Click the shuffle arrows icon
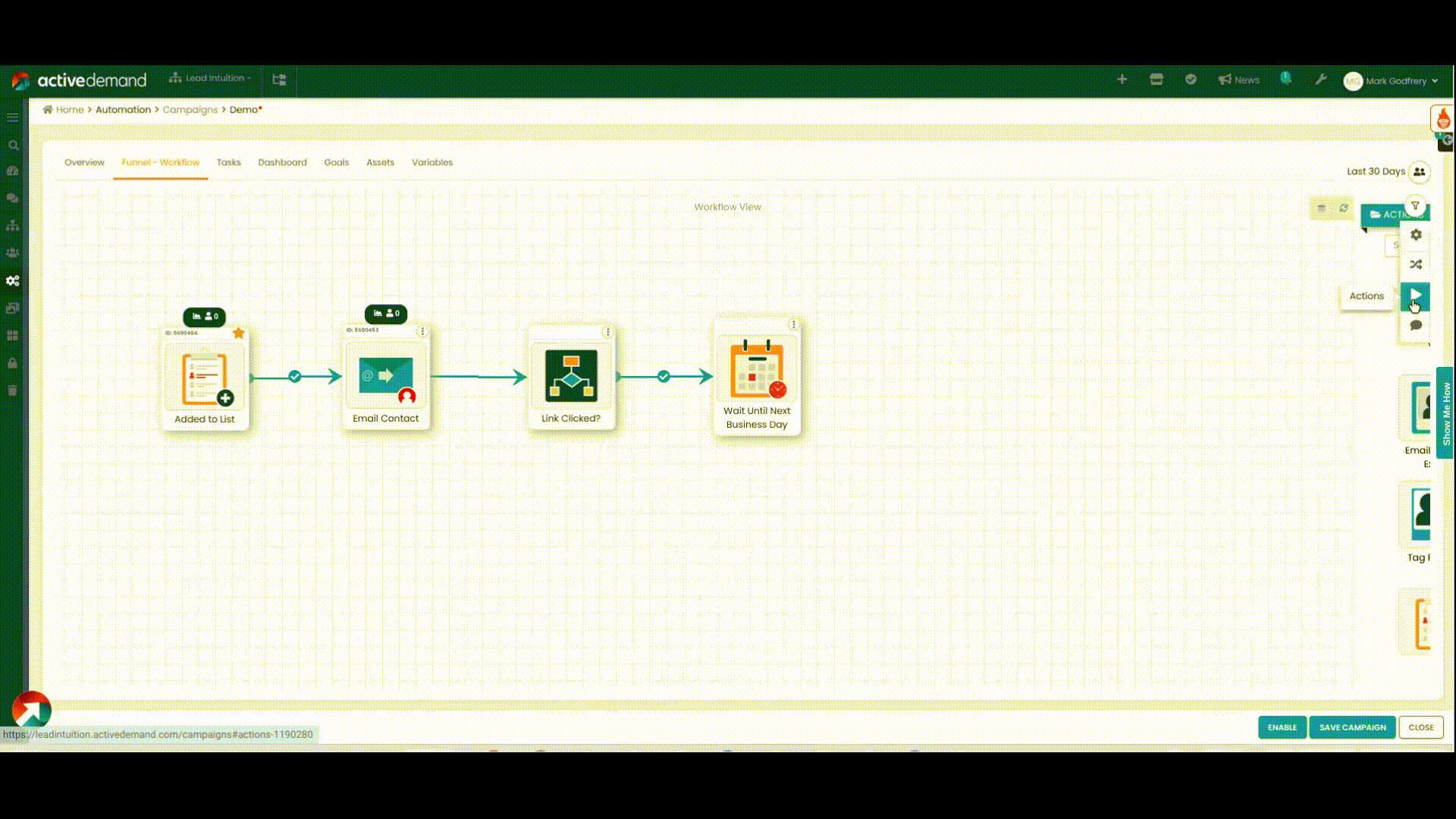 (1416, 265)
